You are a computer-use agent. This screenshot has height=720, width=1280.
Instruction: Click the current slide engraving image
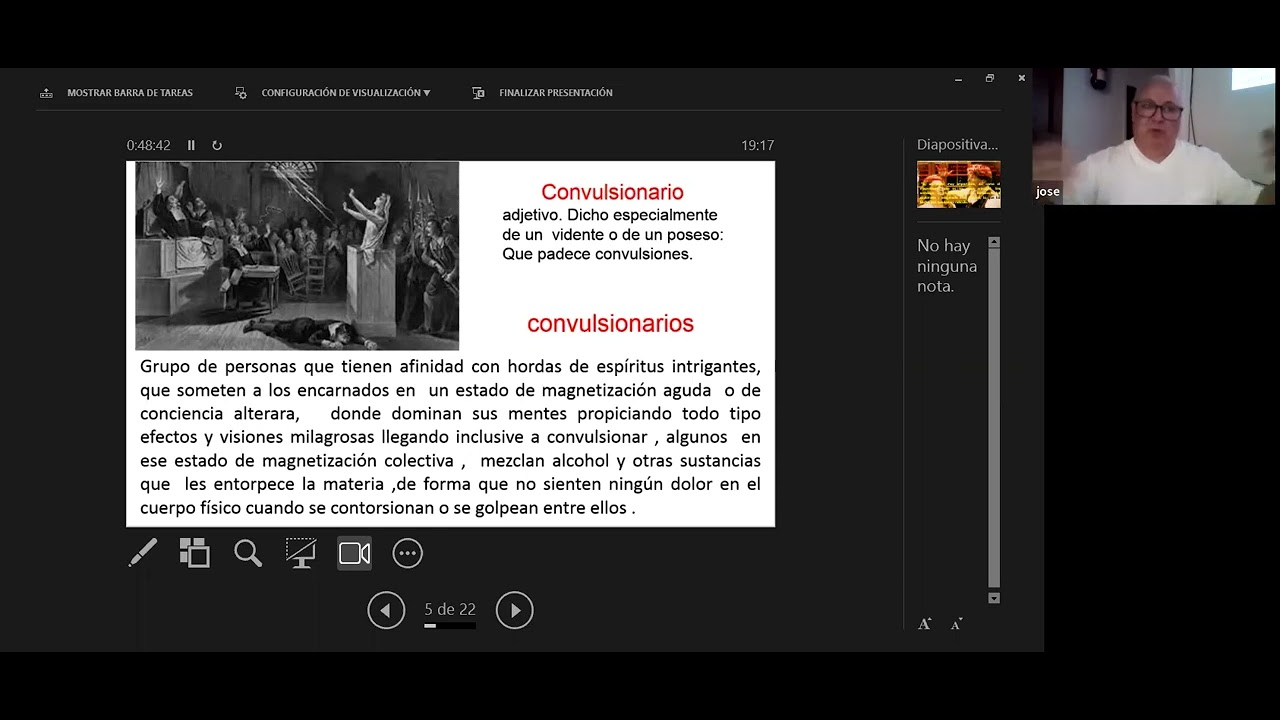click(x=297, y=256)
